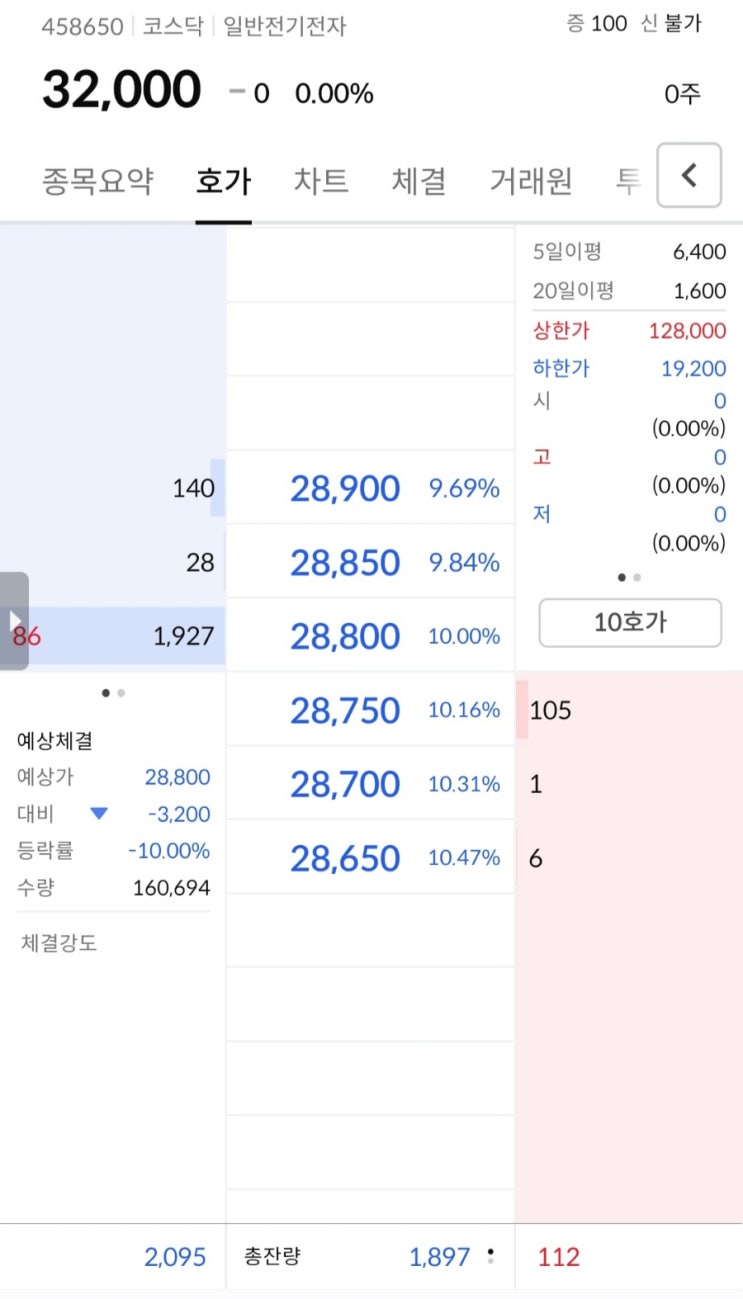Screen dimensions: 743x1299
Task: Tap the 105 bid quantity cell
Action: pyautogui.click(x=629, y=710)
